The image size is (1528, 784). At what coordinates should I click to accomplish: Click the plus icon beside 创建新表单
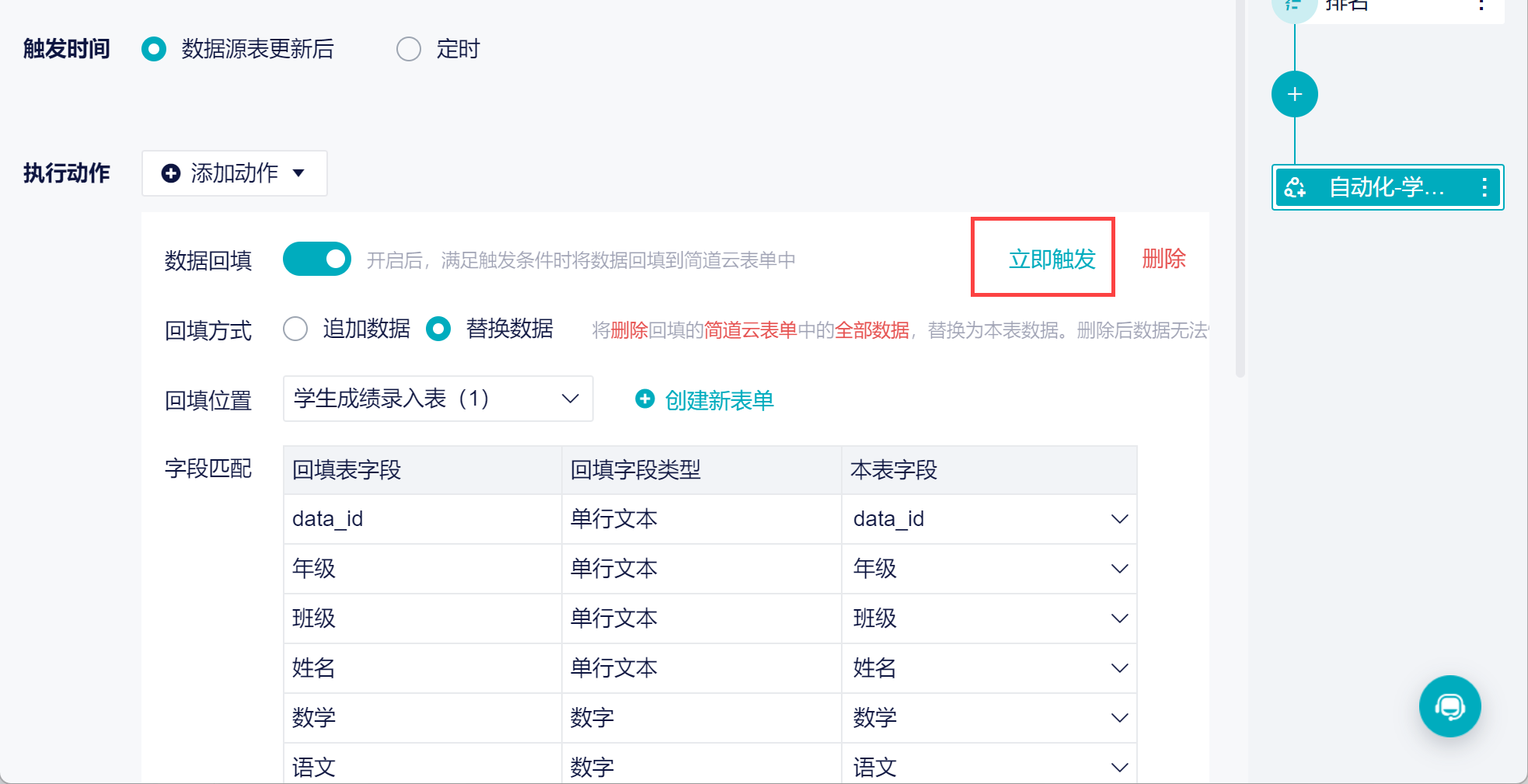pyautogui.click(x=645, y=399)
